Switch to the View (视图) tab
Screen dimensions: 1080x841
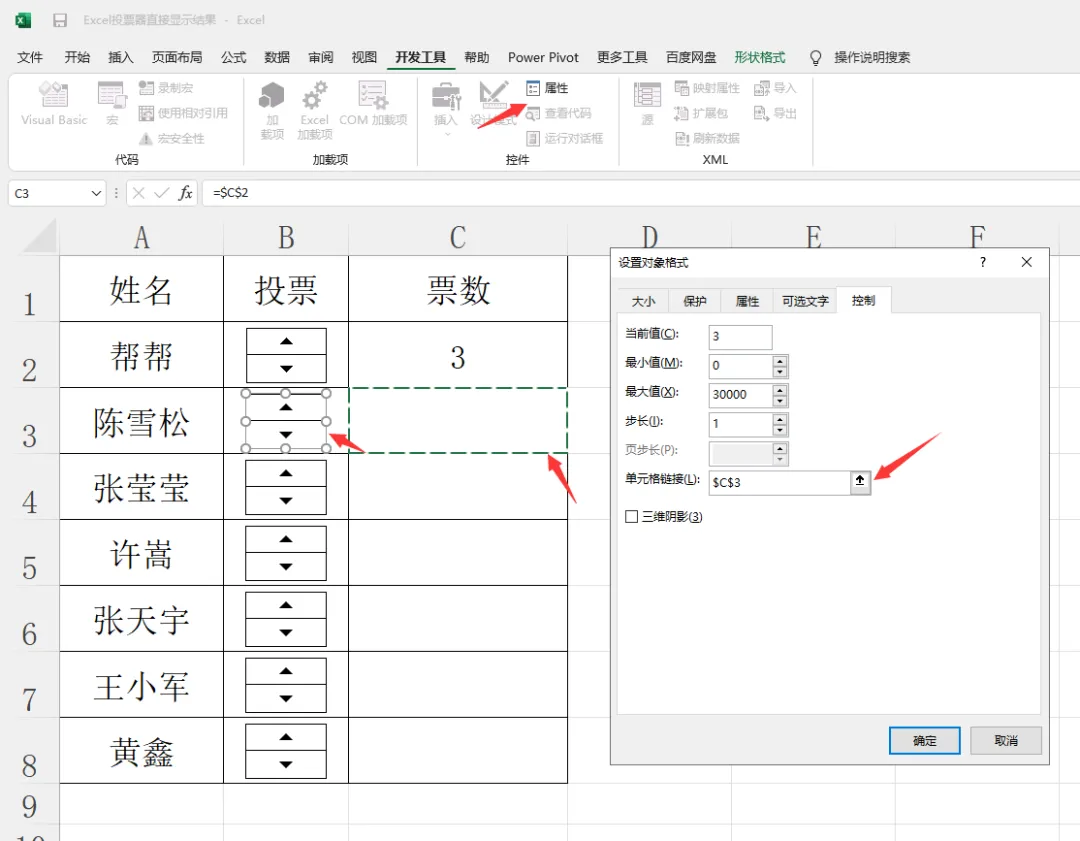click(x=364, y=57)
